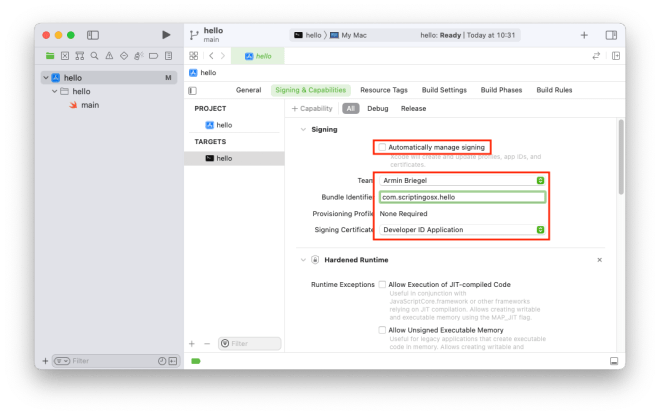
Task: Toggle the navigator sidebar panel icon
Action: coord(93,35)
